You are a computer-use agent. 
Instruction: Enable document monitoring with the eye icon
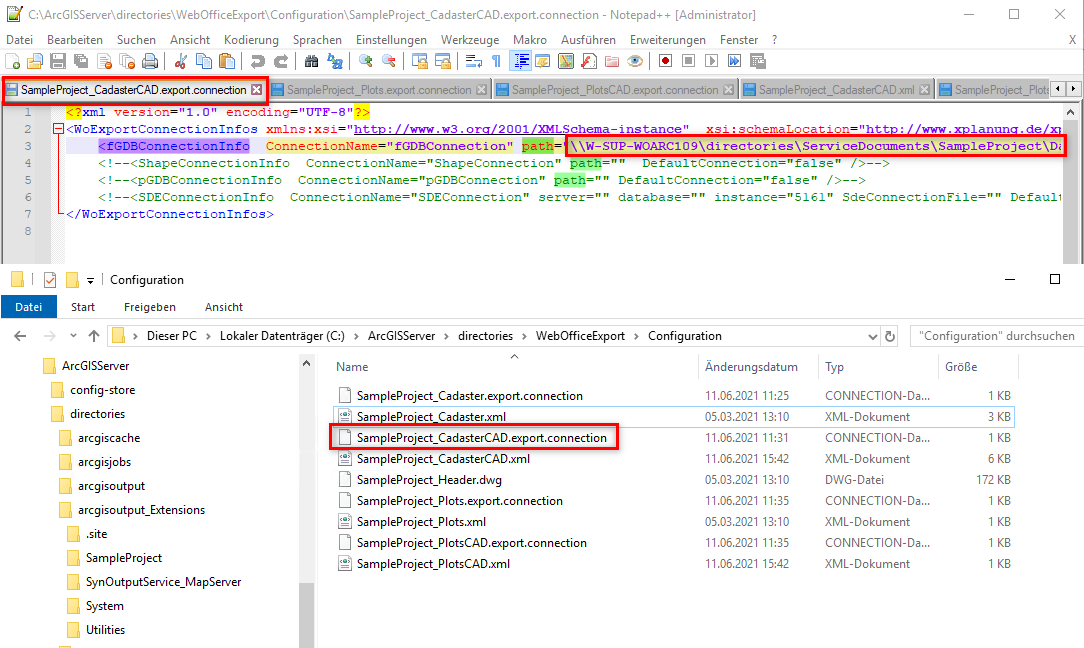(x=634, y=61)
